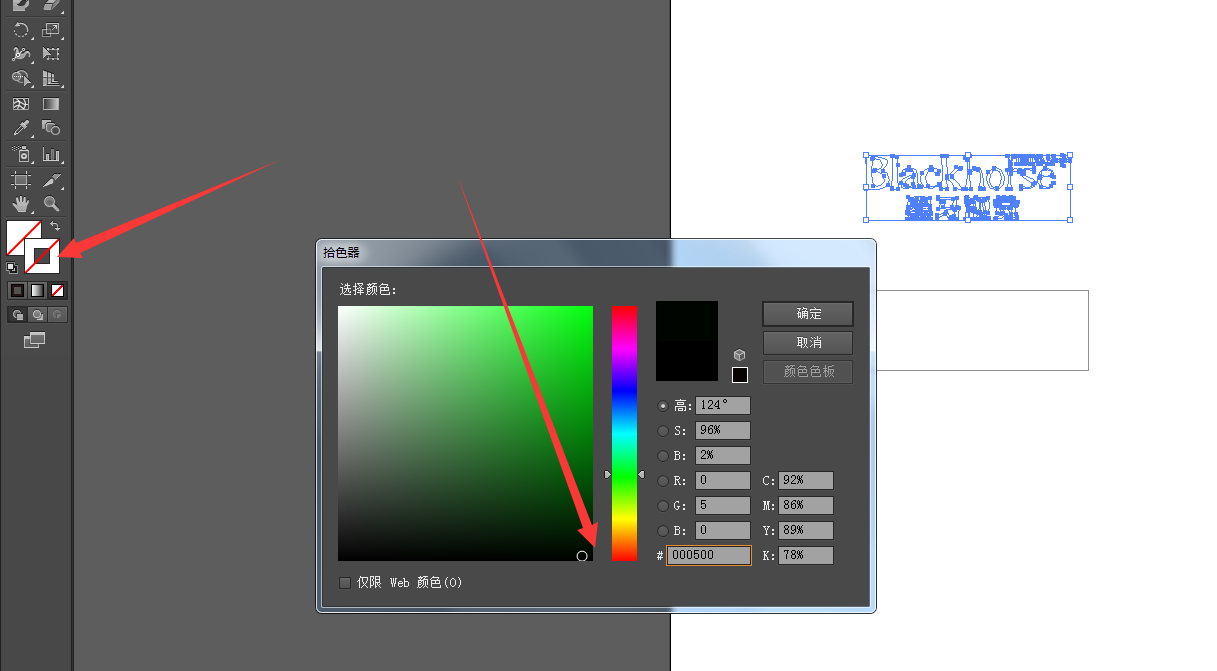Confirm color with 确定 button
Screen dimensions: 1217x671
click(x=807, y=314)
